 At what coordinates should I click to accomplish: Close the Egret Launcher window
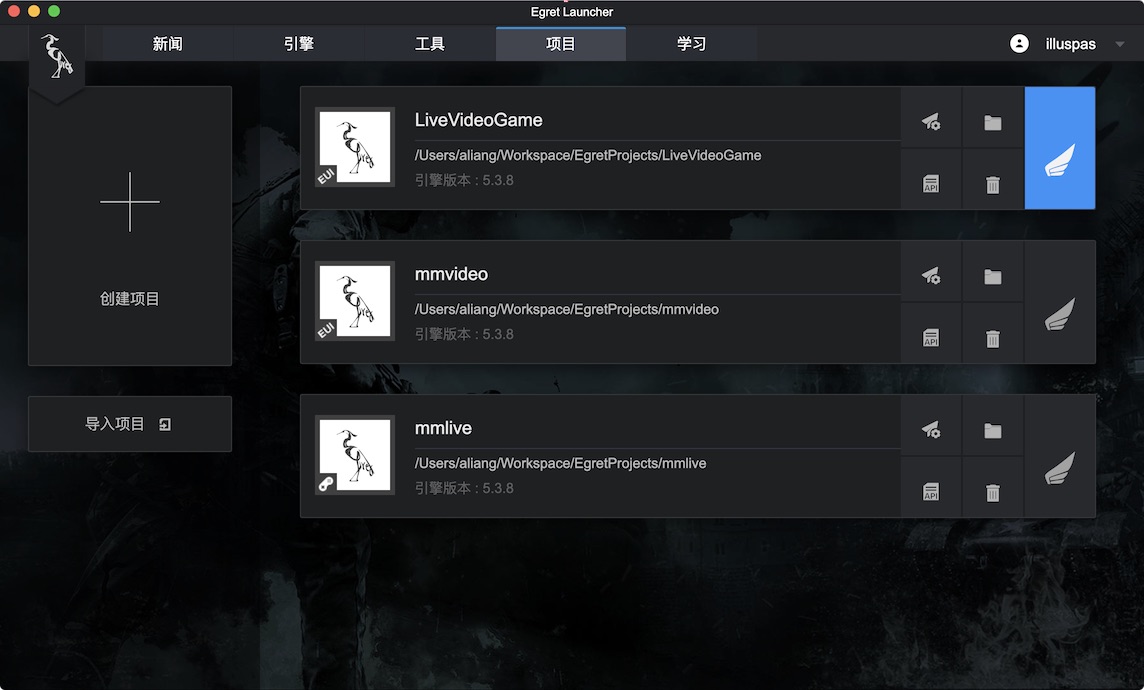[14, 11]
